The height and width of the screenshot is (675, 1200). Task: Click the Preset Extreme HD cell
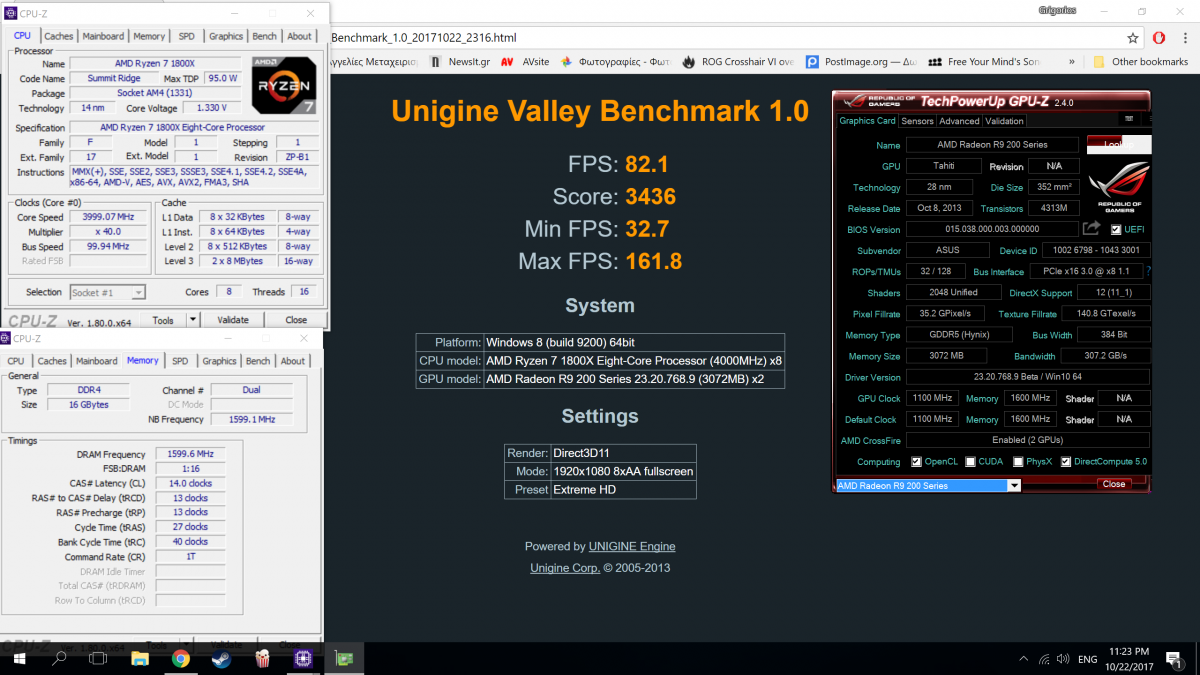tap(623, 490)
